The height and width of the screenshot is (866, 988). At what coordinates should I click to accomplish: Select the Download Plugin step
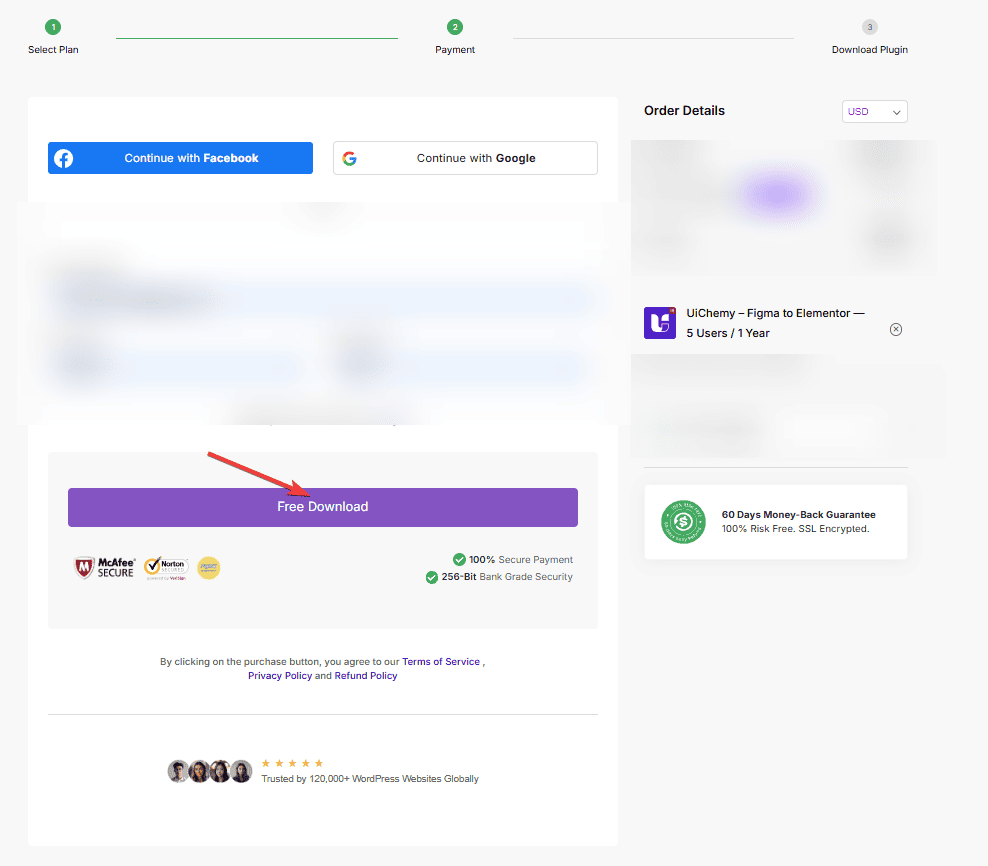point(869,35)
